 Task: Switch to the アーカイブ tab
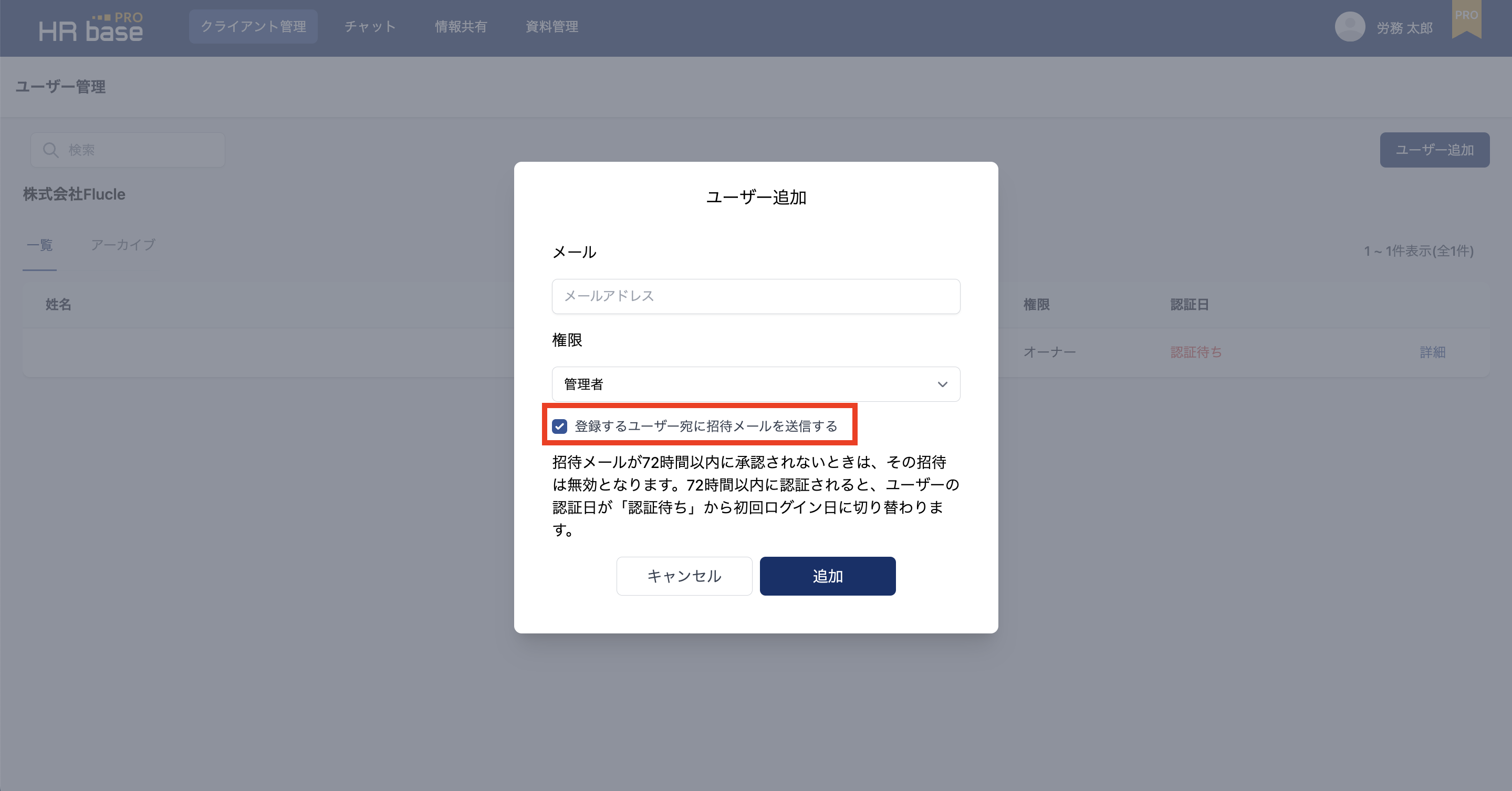123,245
